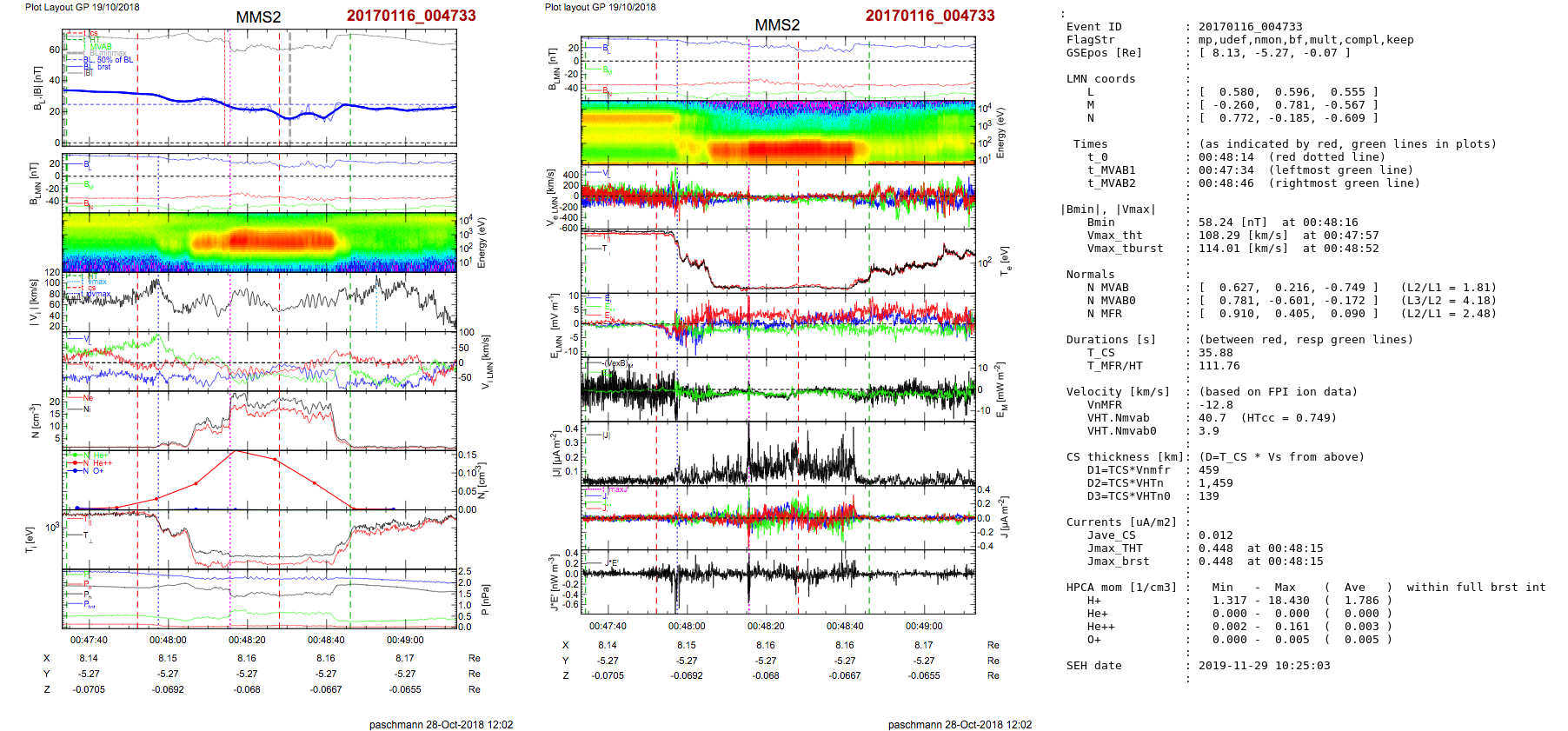
Task: Click VnMFR velocity value -12.8
Action: [1216, 405]
